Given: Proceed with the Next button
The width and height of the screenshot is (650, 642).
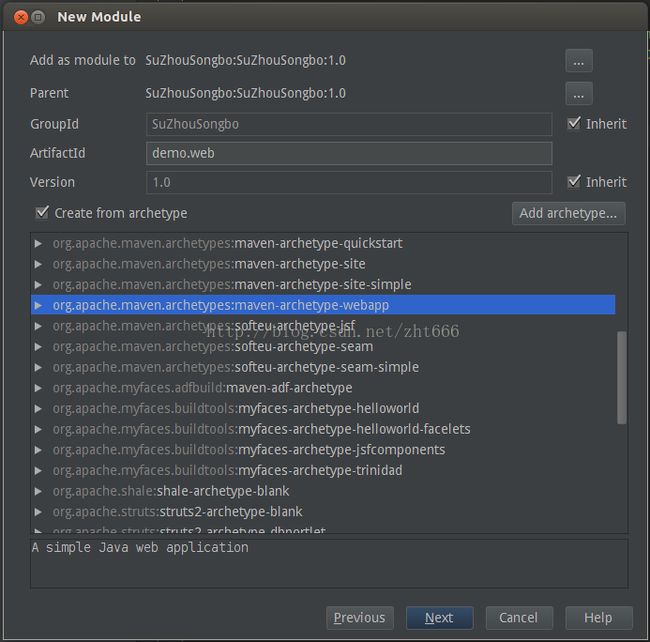Looking at the screenshot, I should tap(439, 618).
